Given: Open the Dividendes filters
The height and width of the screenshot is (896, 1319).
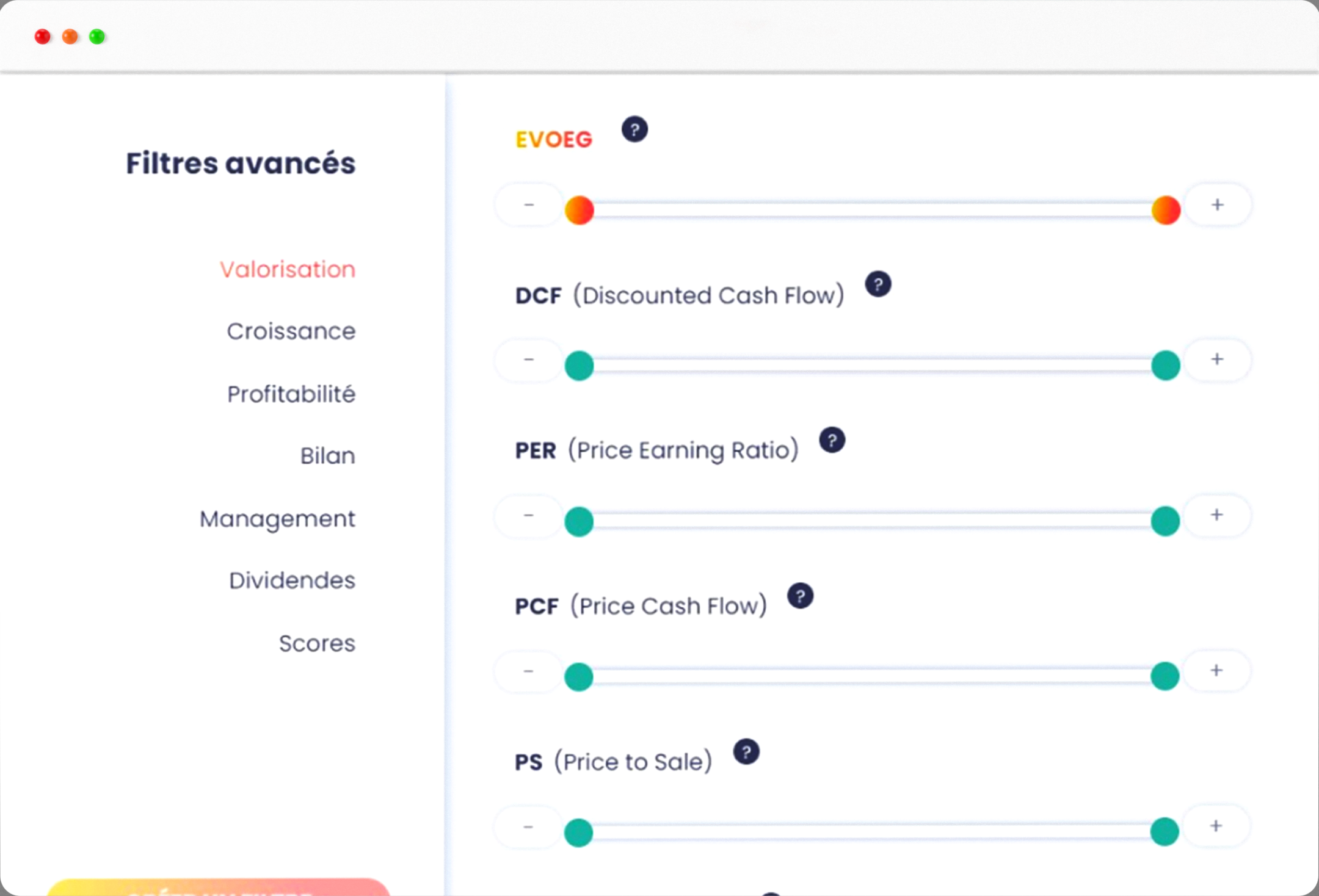Looking at the screenshot, I should (x=292, y=580).
